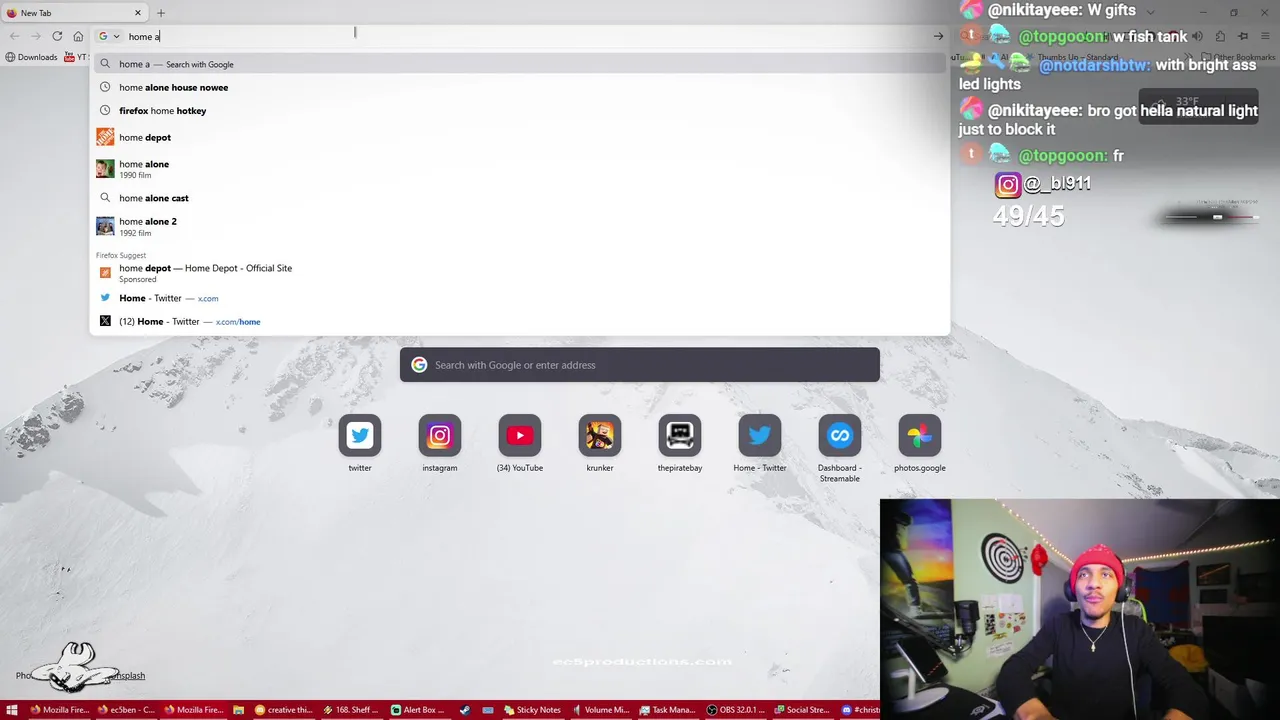Switch to 'creative thi...' taskbar window
This screenshot has width=1280, height=720.
(284, 710)
